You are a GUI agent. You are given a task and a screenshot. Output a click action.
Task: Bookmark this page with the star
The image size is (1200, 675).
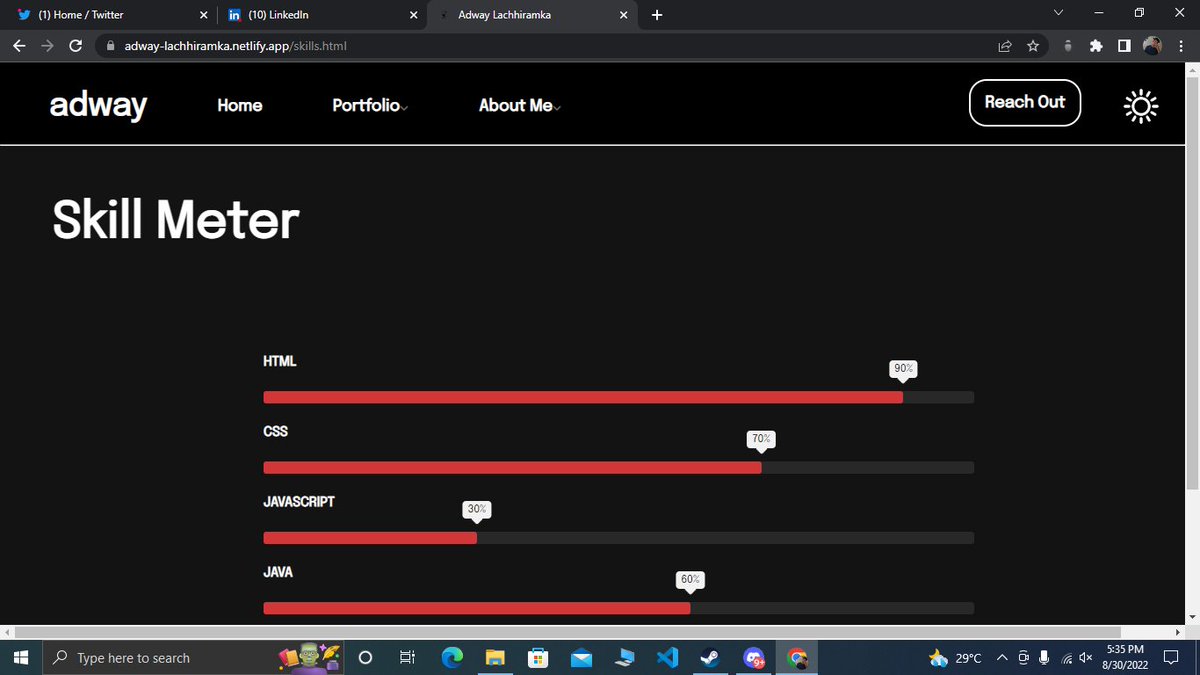1033,46
